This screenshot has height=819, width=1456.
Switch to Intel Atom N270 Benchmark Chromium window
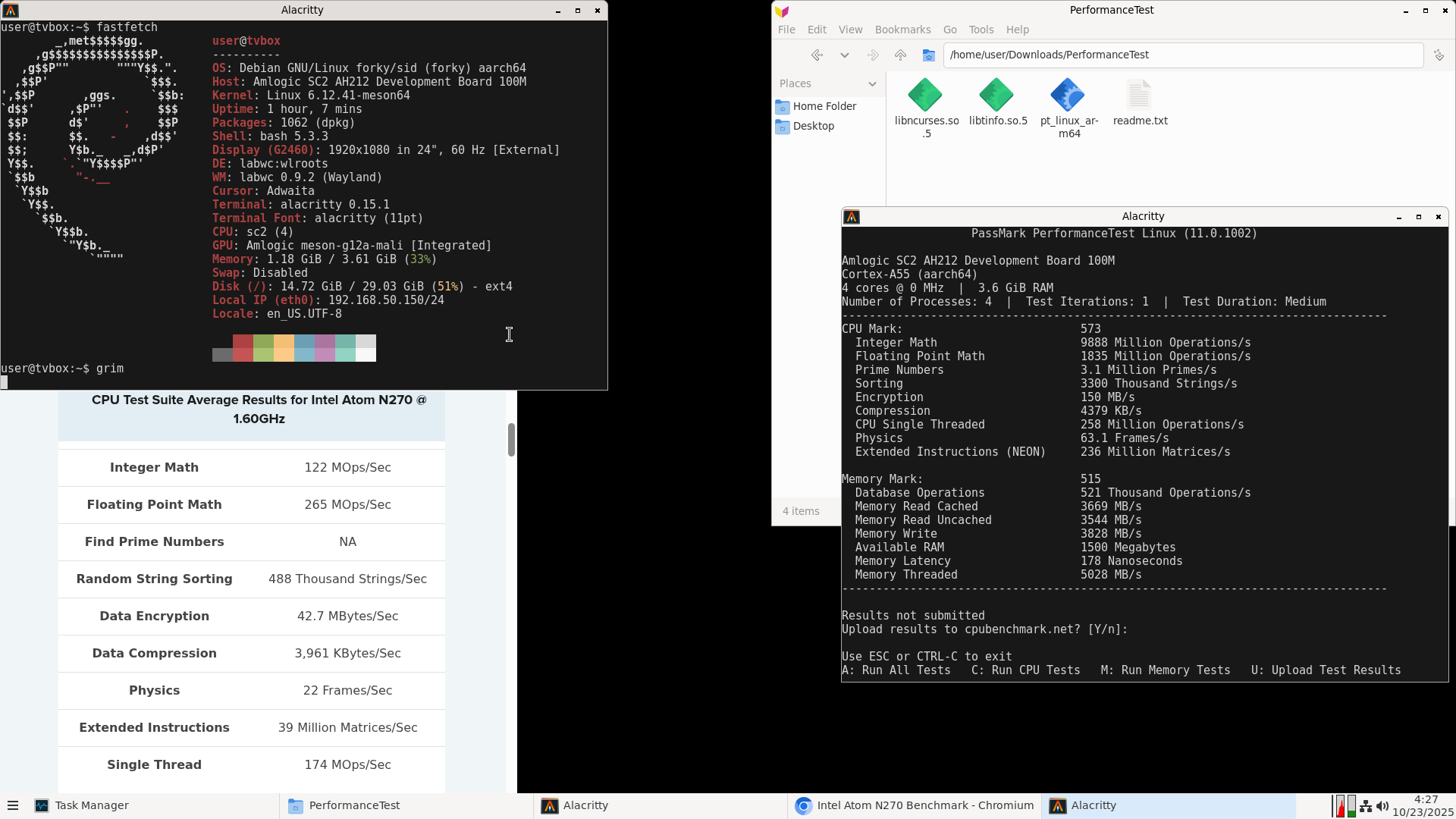[x=914, y=805]
